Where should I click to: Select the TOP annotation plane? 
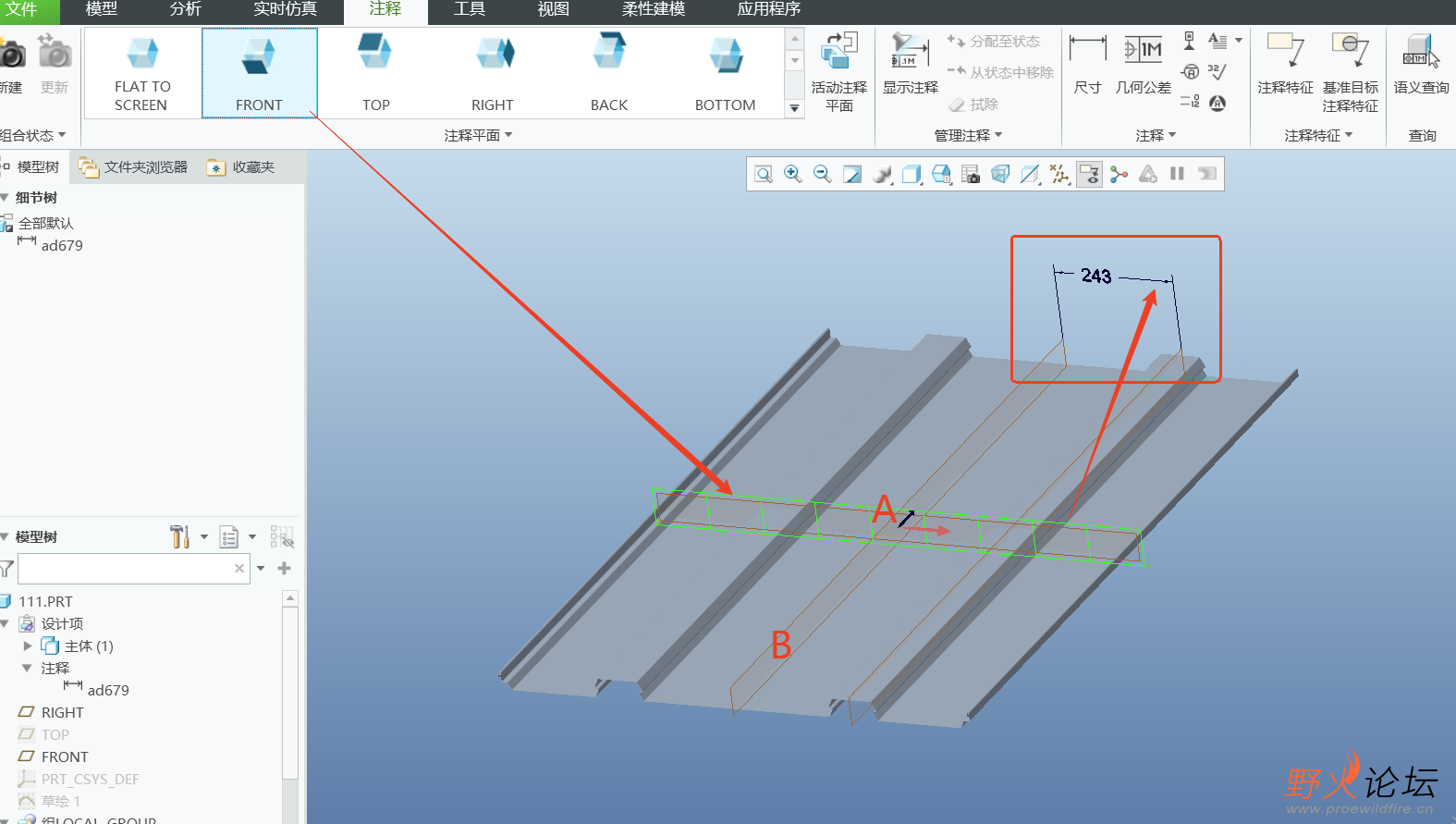[x=375, y=73]
